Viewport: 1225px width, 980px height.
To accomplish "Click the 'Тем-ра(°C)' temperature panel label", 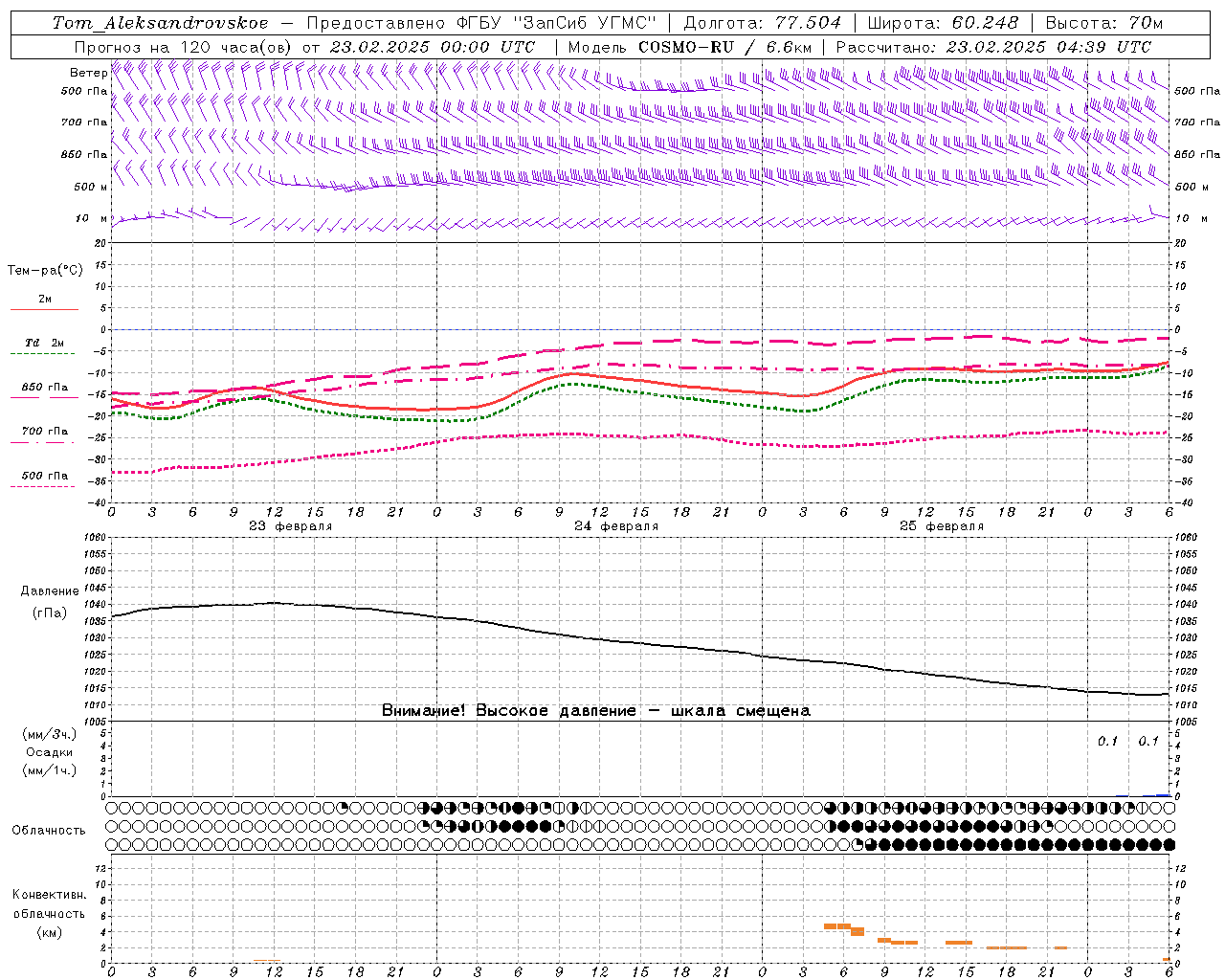I will (x=45, y=271).
